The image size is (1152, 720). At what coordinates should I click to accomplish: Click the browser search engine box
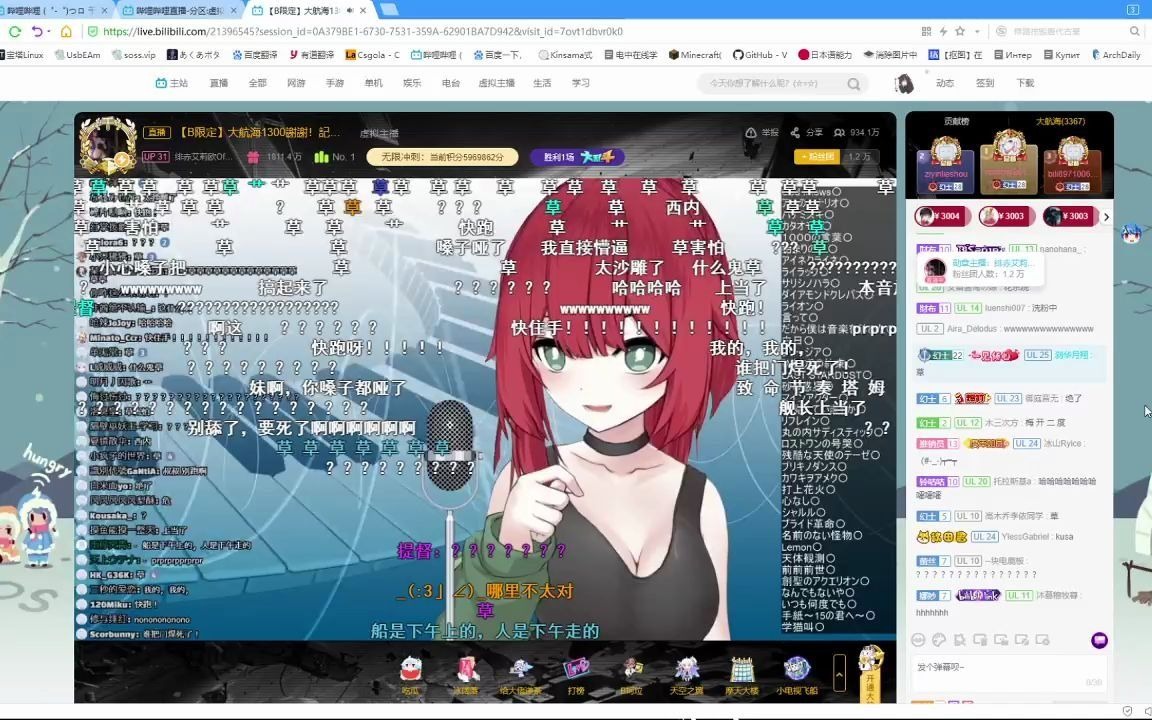point(1067,32)
